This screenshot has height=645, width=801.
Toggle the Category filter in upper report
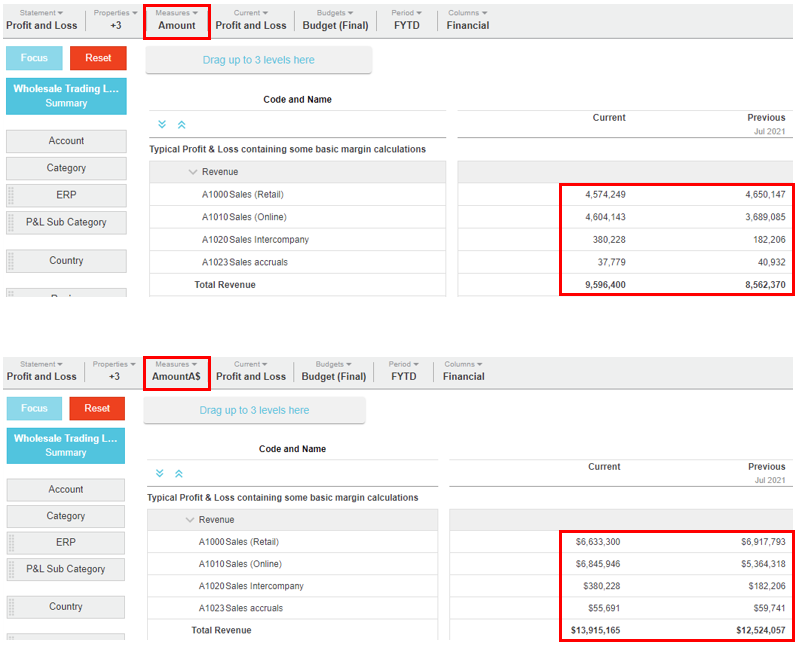(66, 168)
